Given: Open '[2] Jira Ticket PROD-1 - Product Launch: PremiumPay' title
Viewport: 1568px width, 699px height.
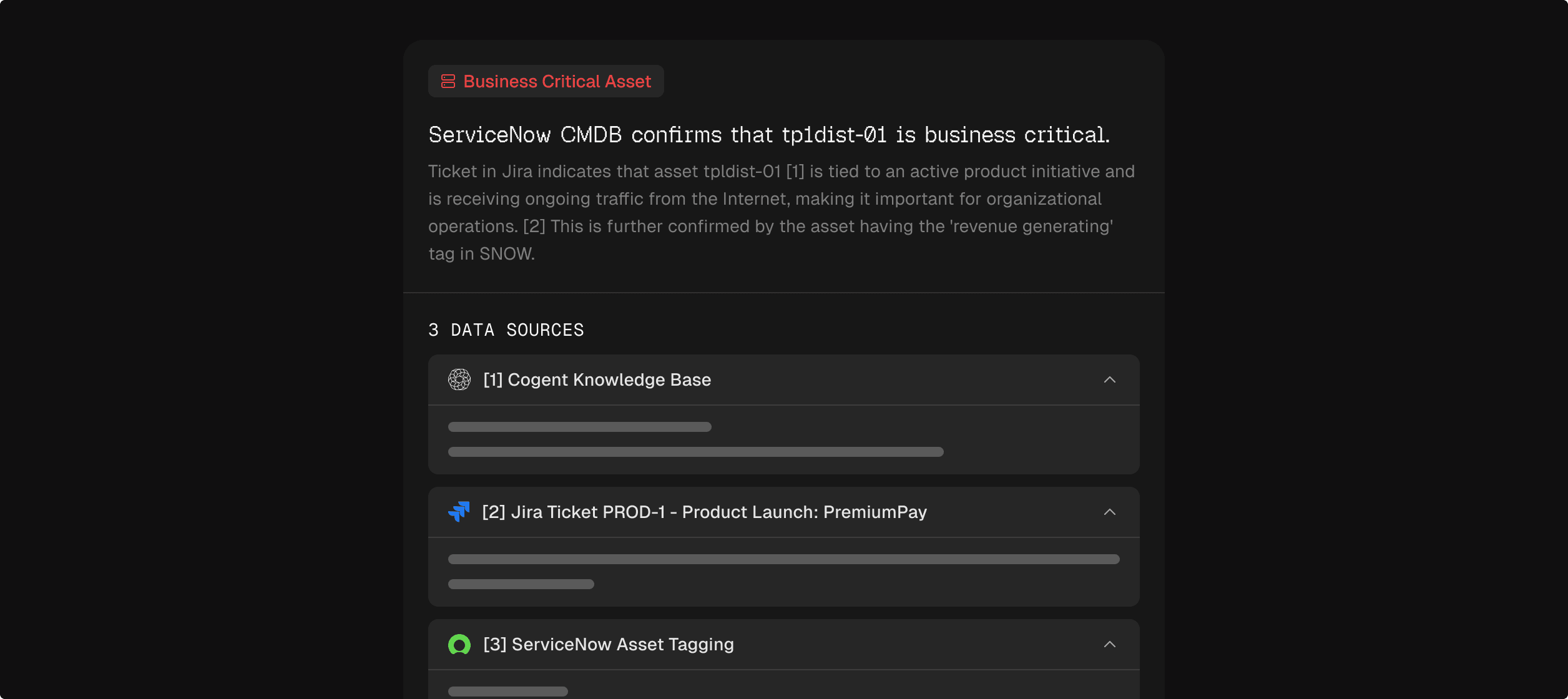Looking at the screenshot, I should [x=704, y=512].
